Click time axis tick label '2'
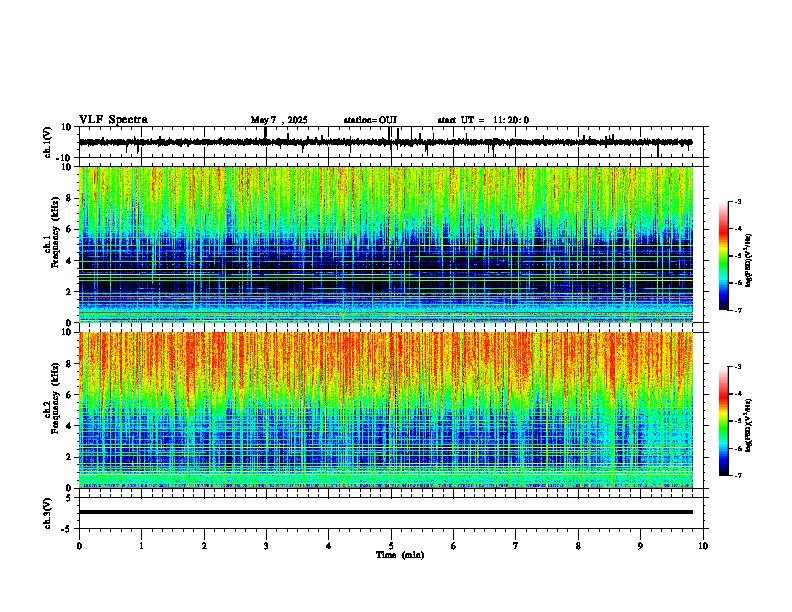 (204, 546)
